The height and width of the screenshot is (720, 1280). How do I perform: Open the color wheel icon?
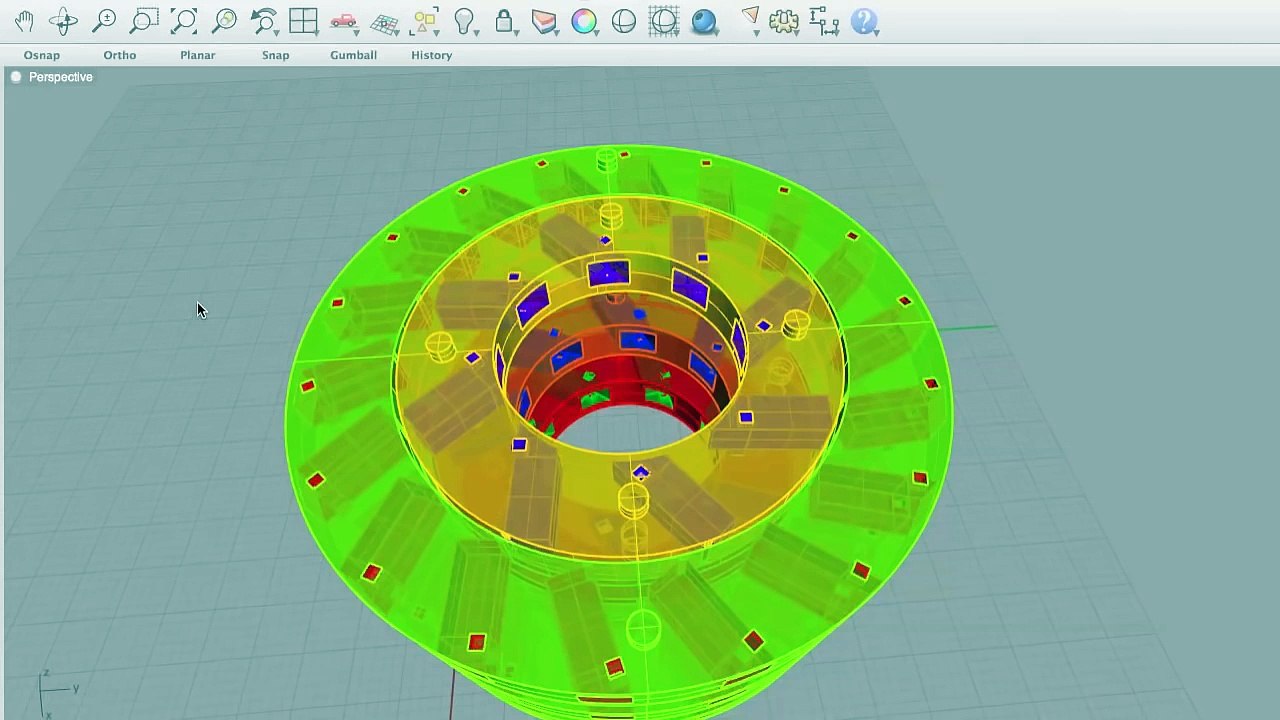(584, 21)
